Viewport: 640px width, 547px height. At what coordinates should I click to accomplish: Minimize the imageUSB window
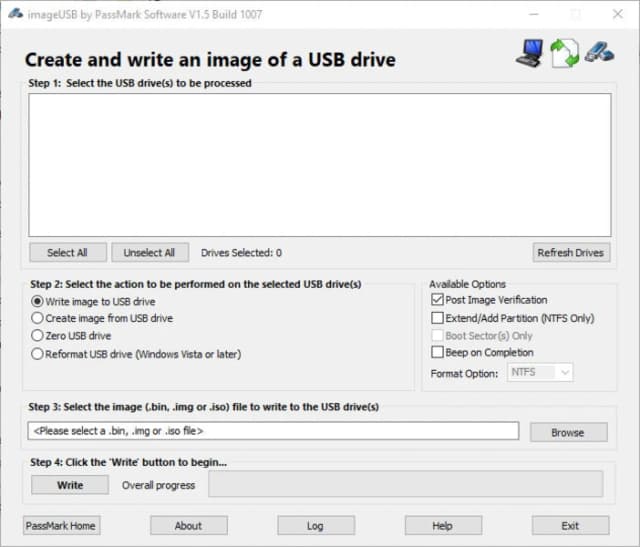534,14
